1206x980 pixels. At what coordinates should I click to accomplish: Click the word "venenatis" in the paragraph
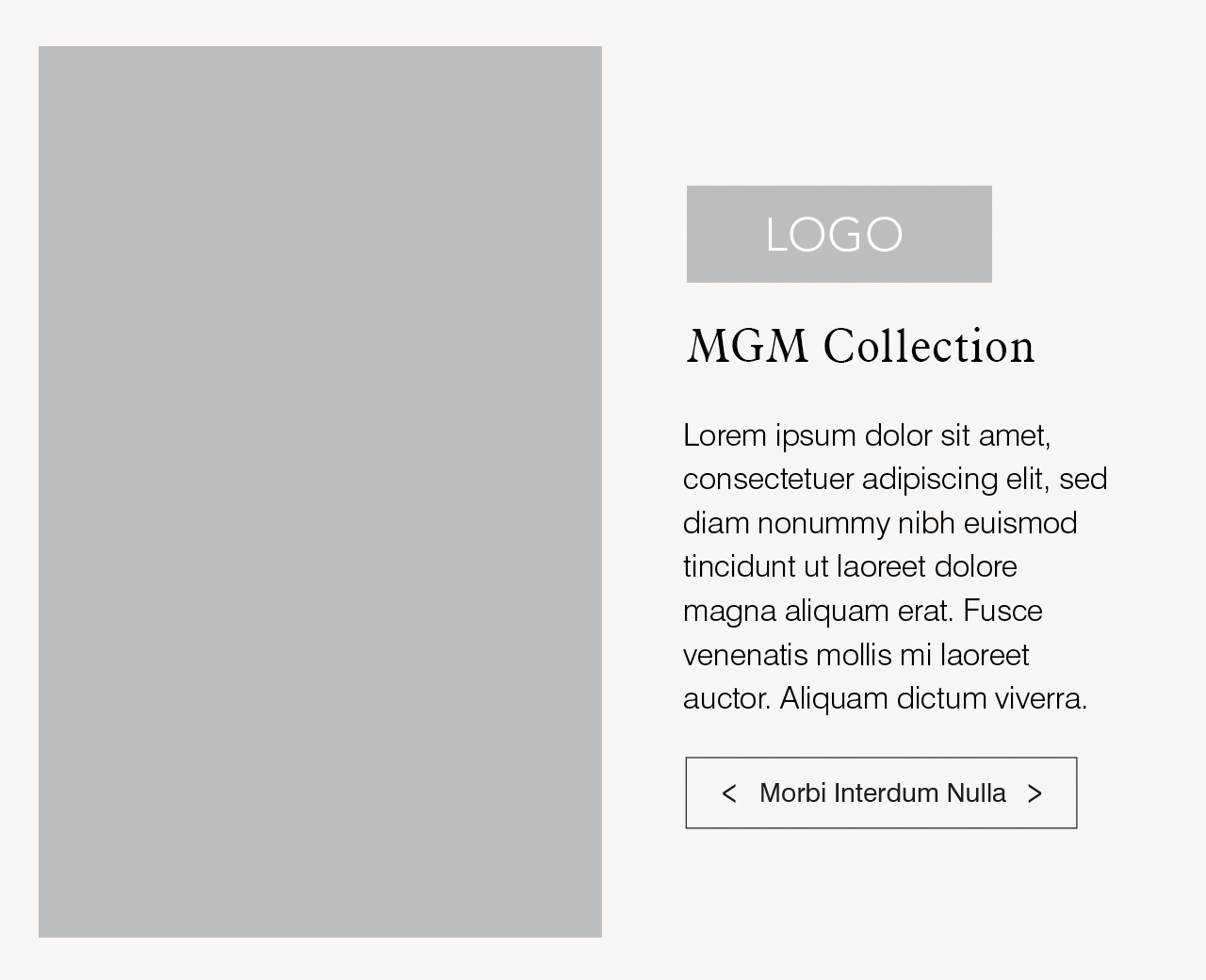click(745, 654)
